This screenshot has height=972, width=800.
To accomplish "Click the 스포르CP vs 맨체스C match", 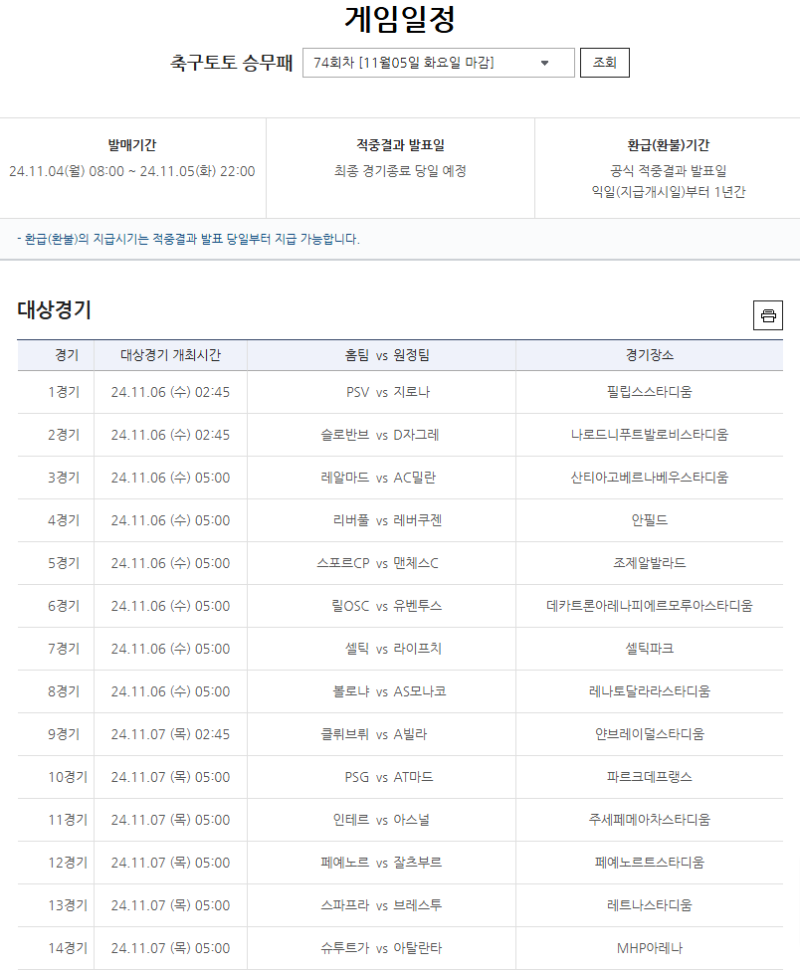I will pyautogui.click(x=377, y=563).
